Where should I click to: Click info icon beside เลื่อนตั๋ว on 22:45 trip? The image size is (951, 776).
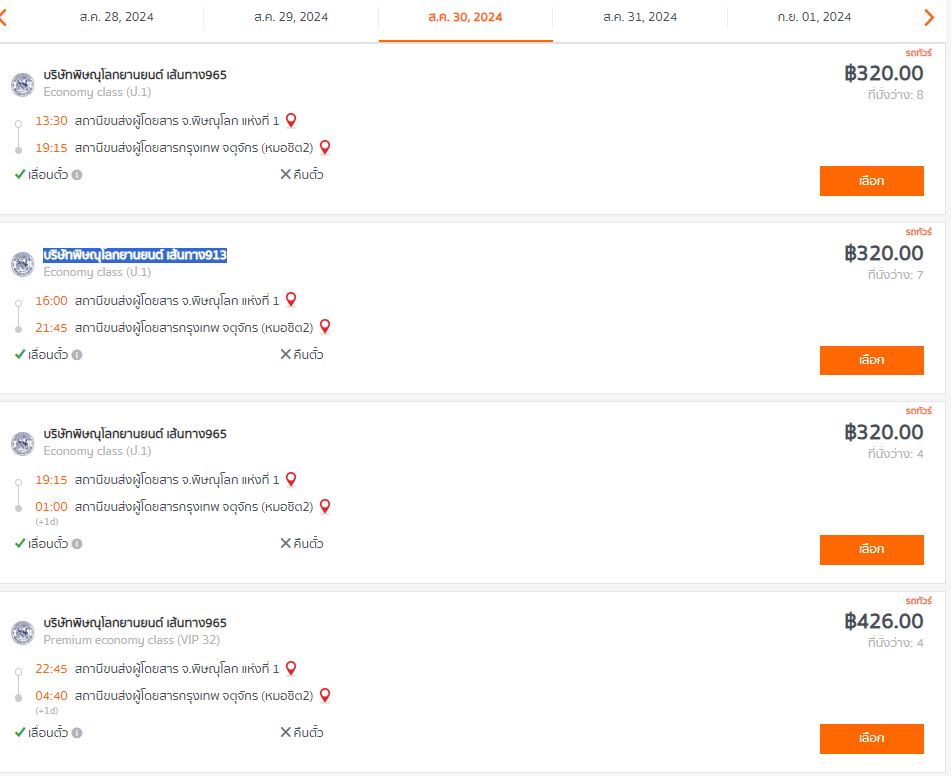coord(77,732)
